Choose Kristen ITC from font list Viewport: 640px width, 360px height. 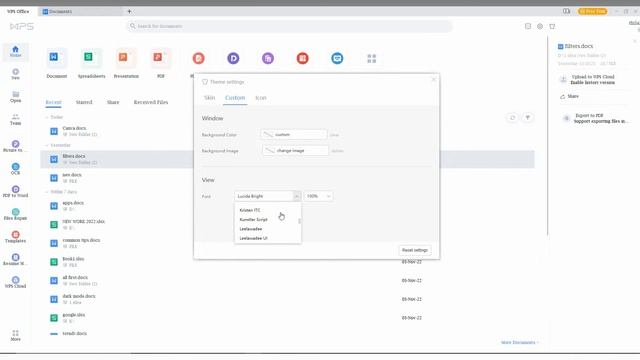tap(267, 210)
